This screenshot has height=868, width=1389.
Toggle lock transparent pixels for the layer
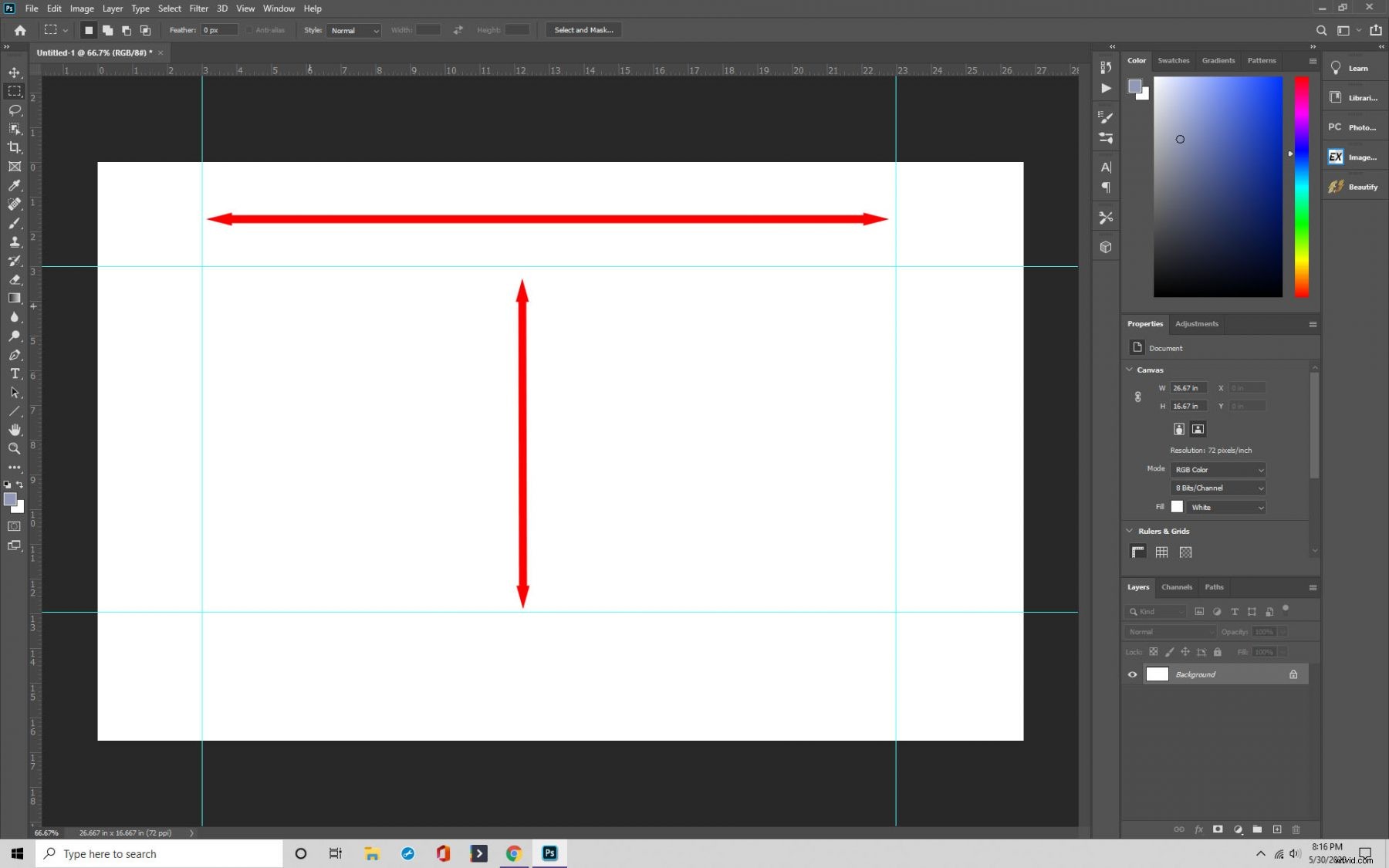click(1153, 652)
